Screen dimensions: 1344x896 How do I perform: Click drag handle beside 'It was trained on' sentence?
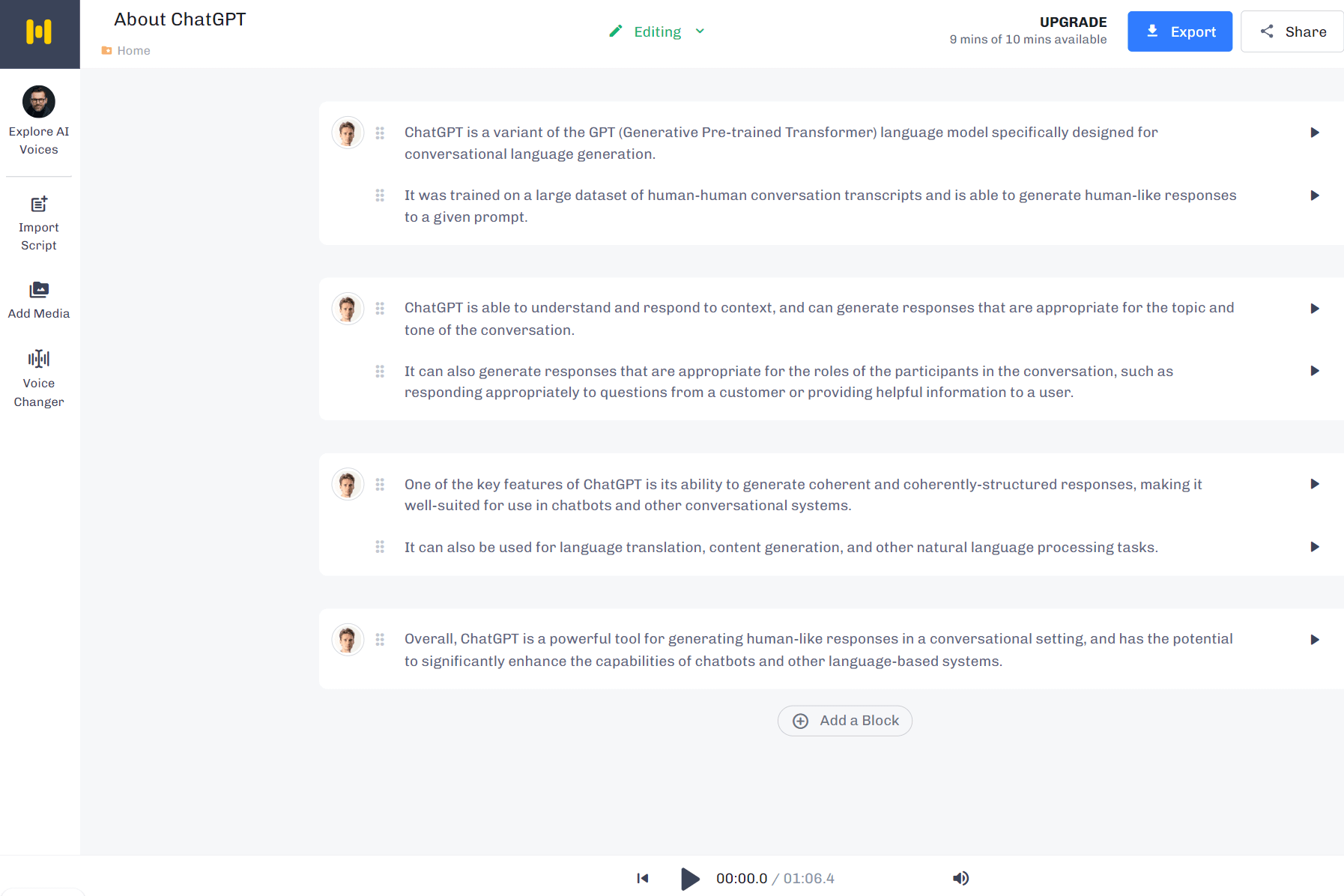(x=380, y=196)
